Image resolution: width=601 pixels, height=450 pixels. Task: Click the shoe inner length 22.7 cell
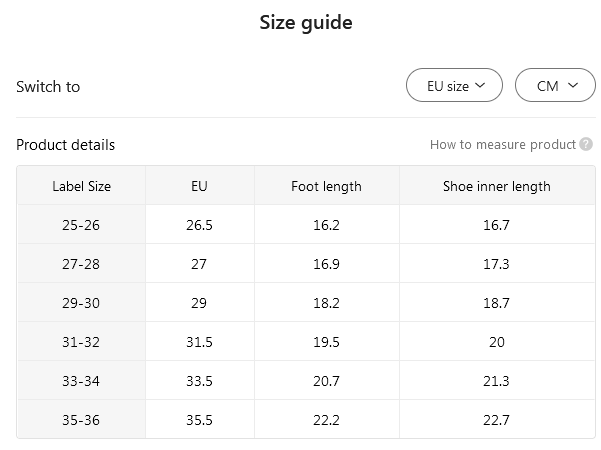(496, 420)
